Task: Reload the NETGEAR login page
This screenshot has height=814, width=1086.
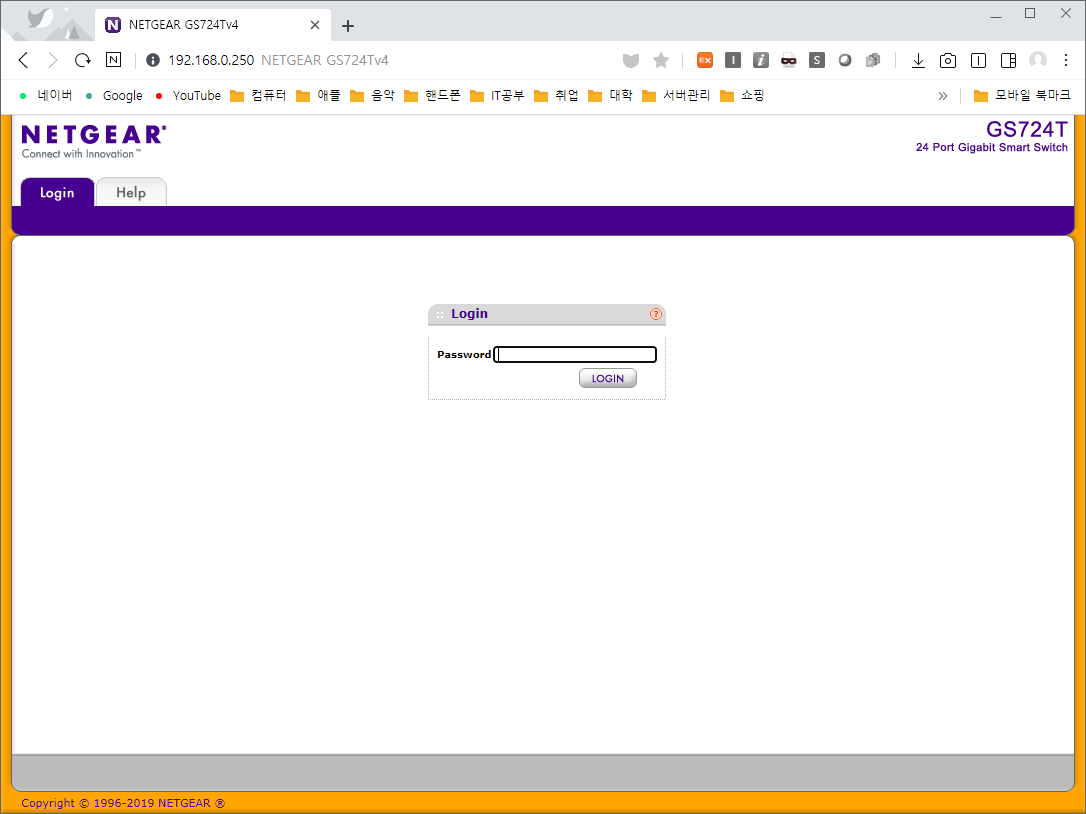Action: tap(82, 60)
